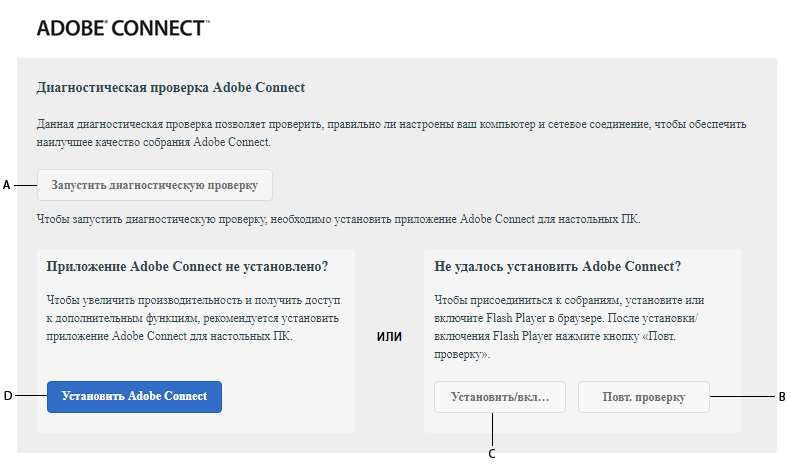The image size is (791, 465).
Task: Click the "Установить/вкл…" Flash Player button
Action: click(x=500, y=397)
